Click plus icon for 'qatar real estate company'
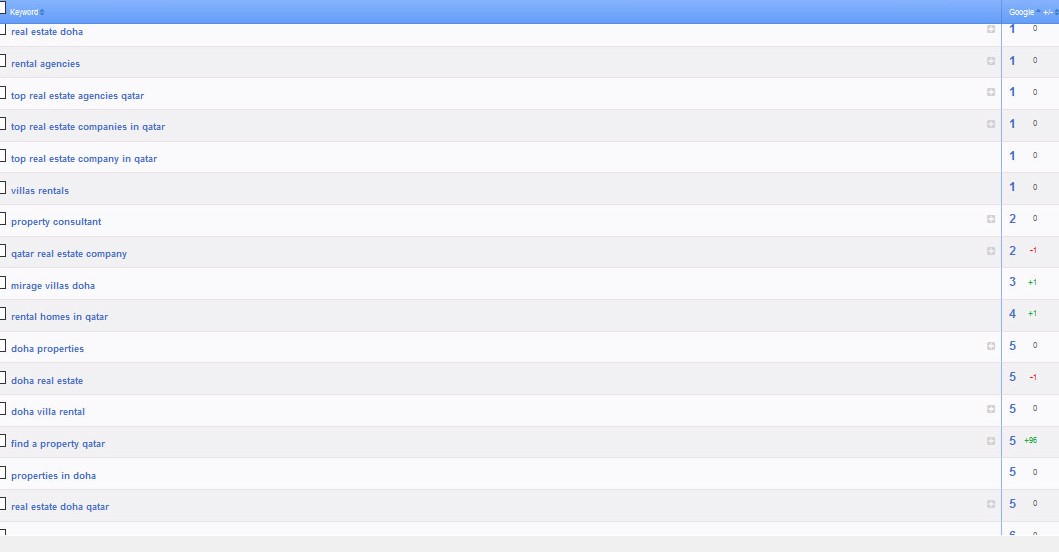Screen dimensions: 1059x552 point(991,251)
